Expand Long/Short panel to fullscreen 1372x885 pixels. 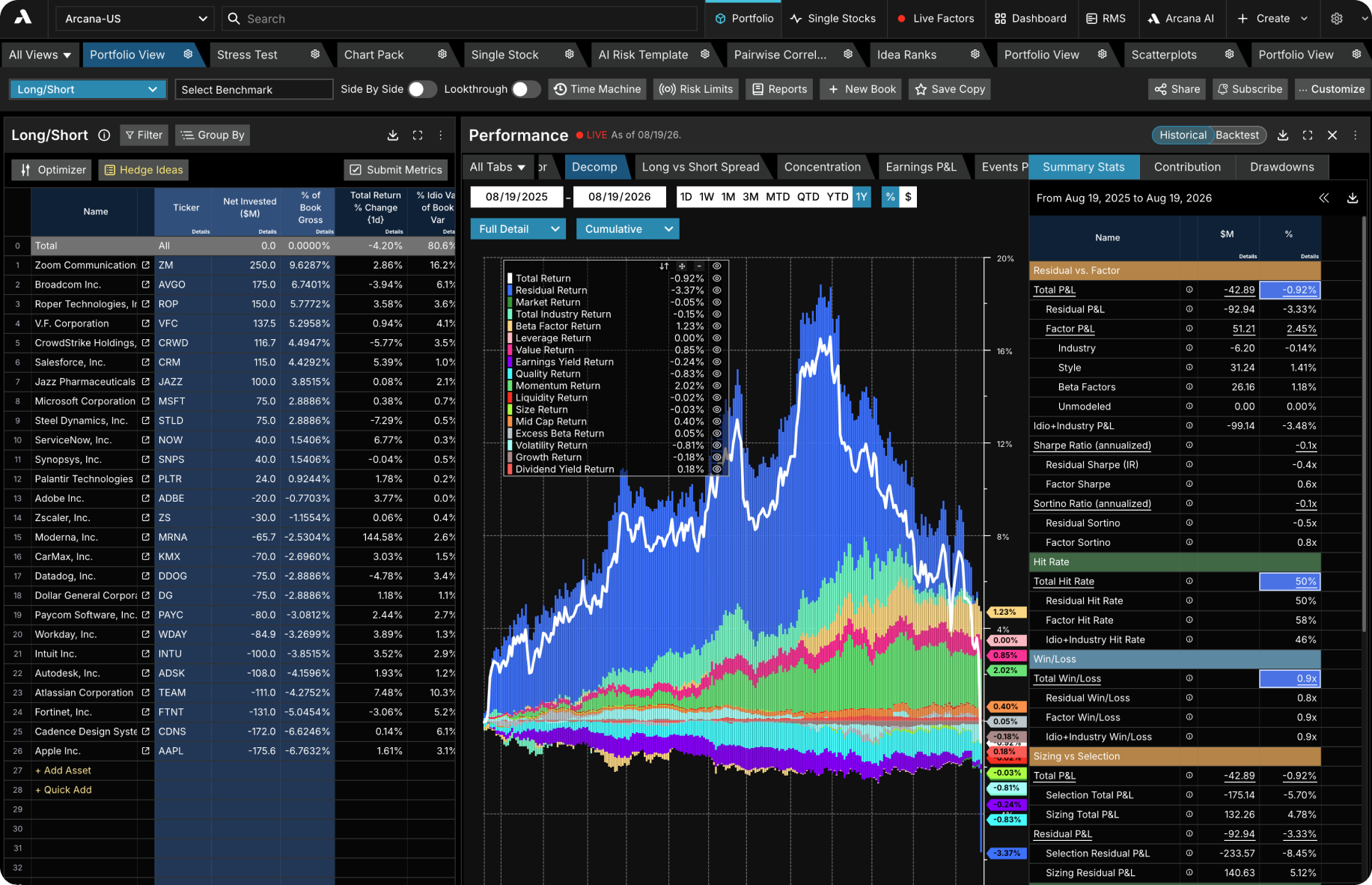pos(418,136)
